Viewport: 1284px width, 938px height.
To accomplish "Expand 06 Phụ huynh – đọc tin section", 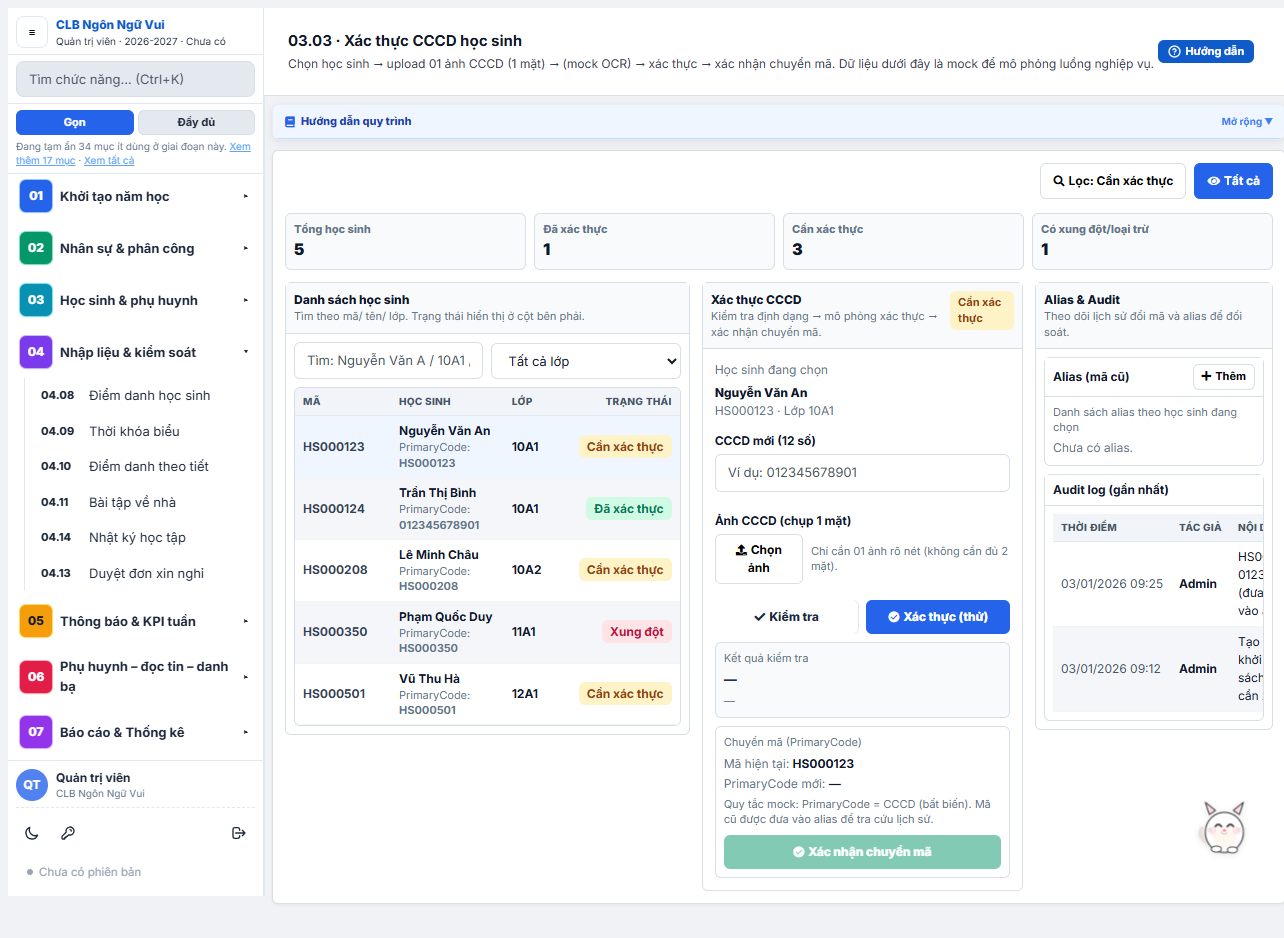I will (x=135, y=677).
